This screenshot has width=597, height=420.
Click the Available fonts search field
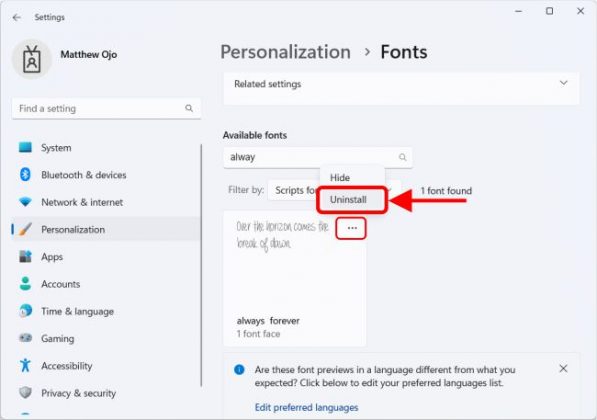[318, 157]
